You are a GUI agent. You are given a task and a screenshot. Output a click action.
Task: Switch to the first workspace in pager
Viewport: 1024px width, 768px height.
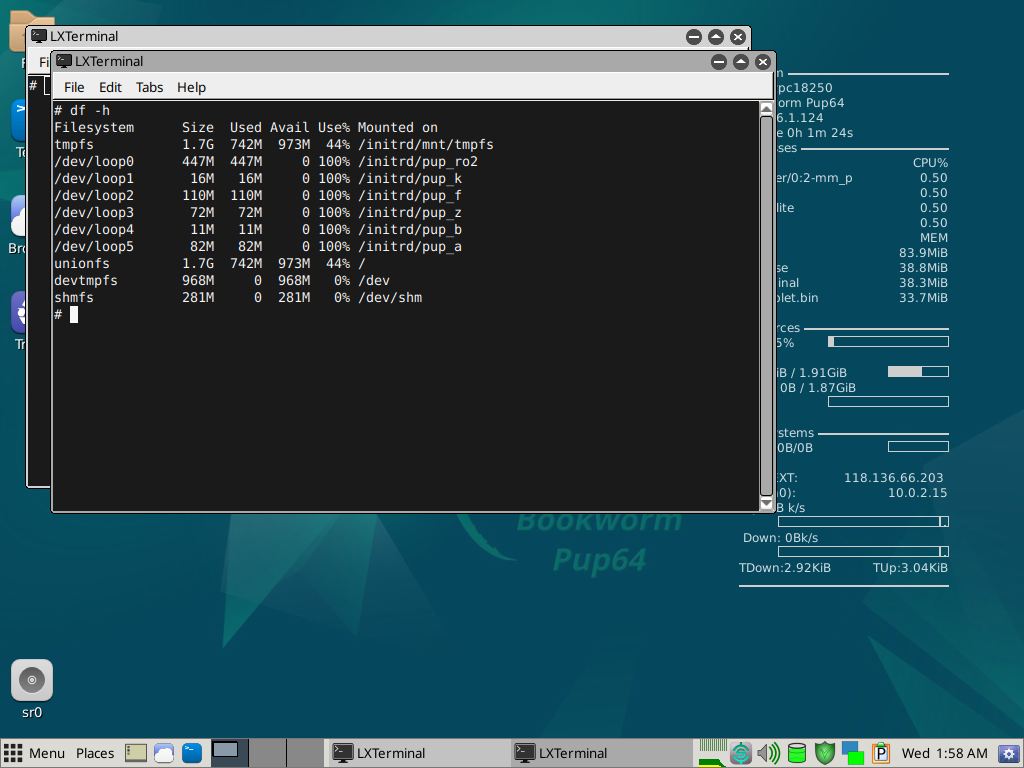point(229,753)
